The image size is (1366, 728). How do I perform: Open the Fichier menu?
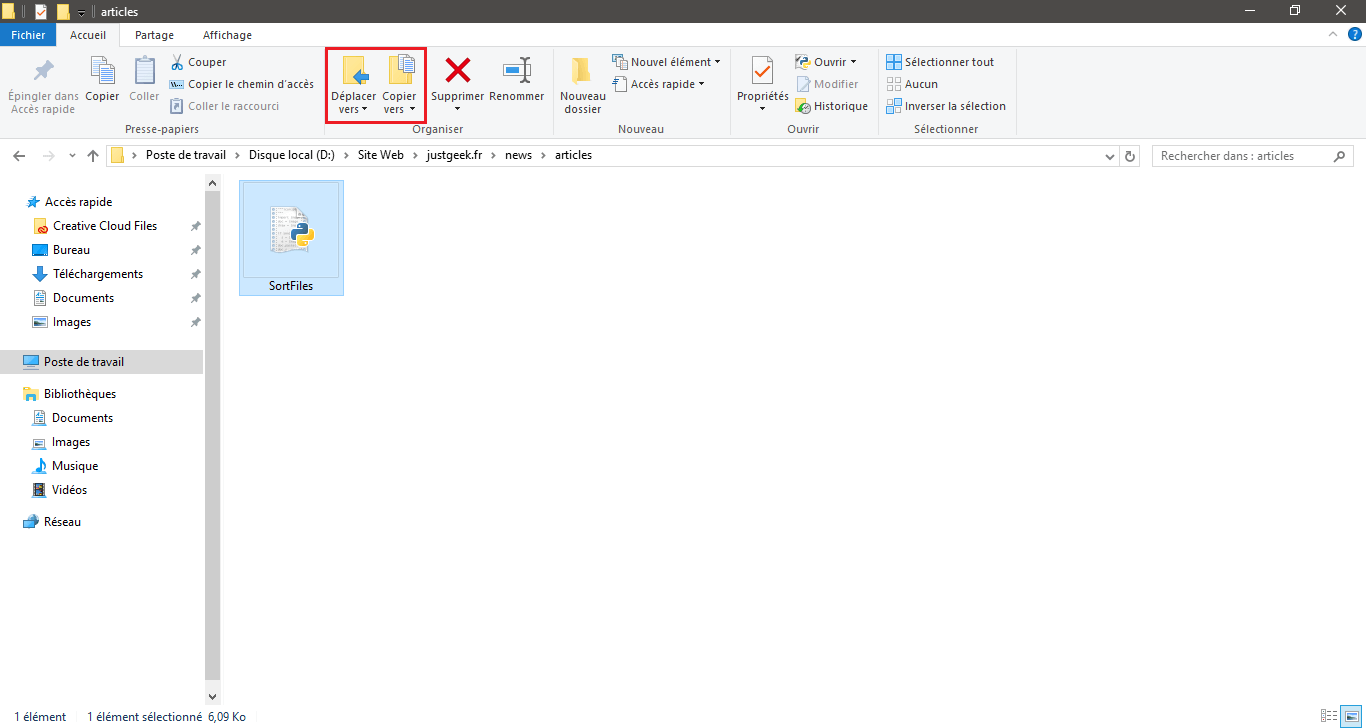coord(28,35)
